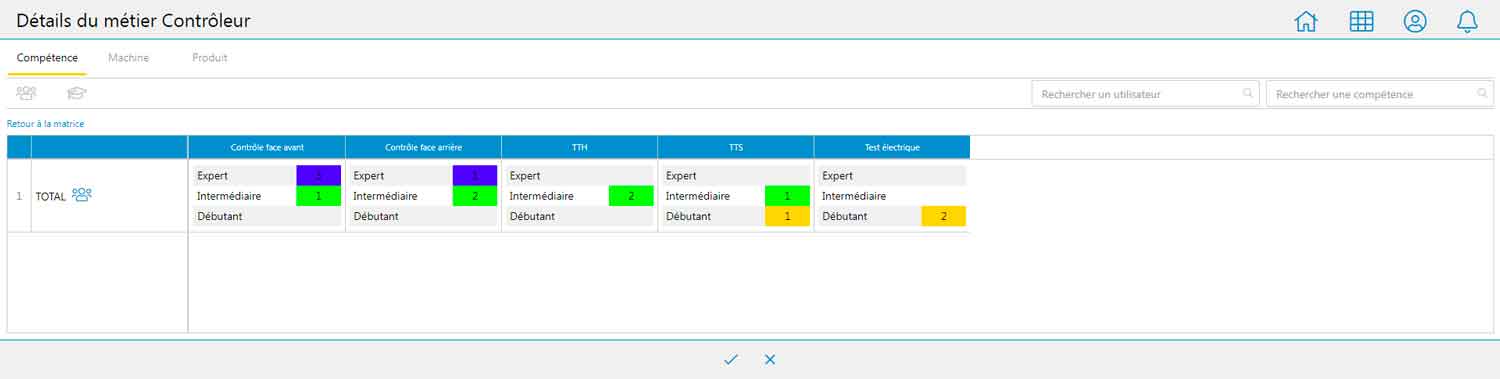Image resolution: width=1500 pixels, height=379 pixels.
Task: Go to the home page icon
Action: pos(1305,21)
